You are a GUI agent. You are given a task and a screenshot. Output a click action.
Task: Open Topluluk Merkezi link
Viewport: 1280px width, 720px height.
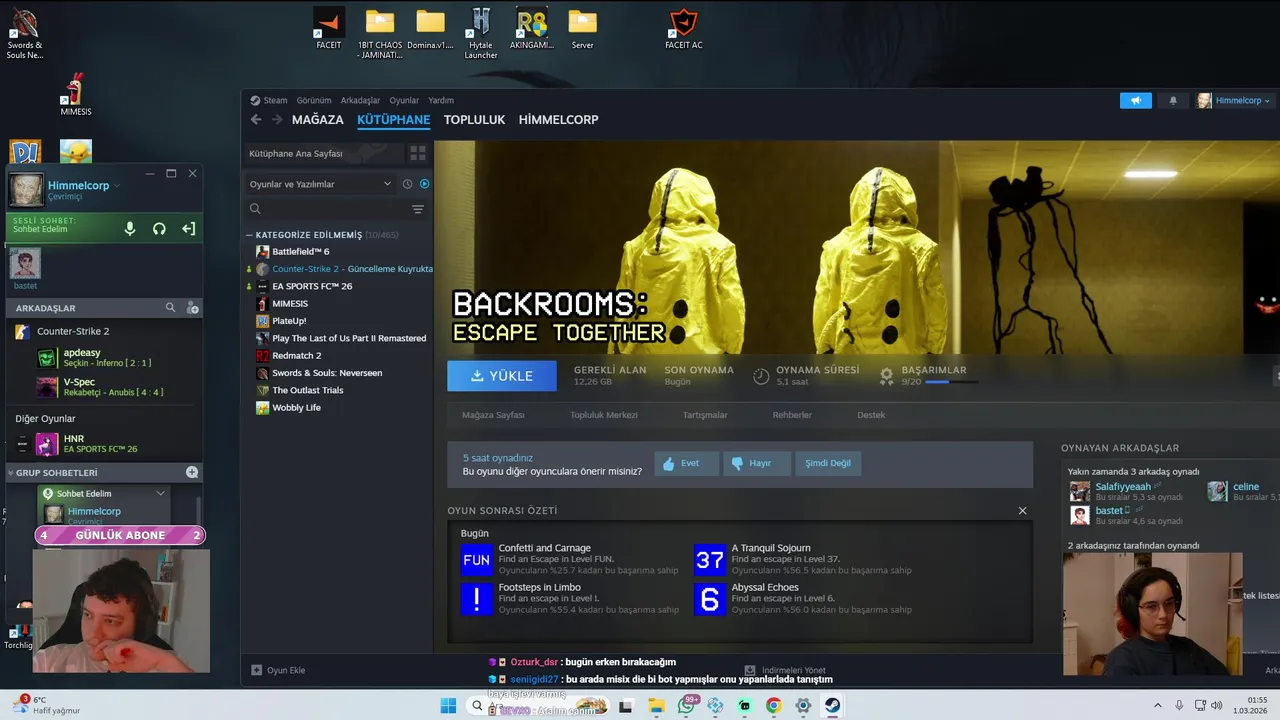pyautogui.click(x=604, y=415)
